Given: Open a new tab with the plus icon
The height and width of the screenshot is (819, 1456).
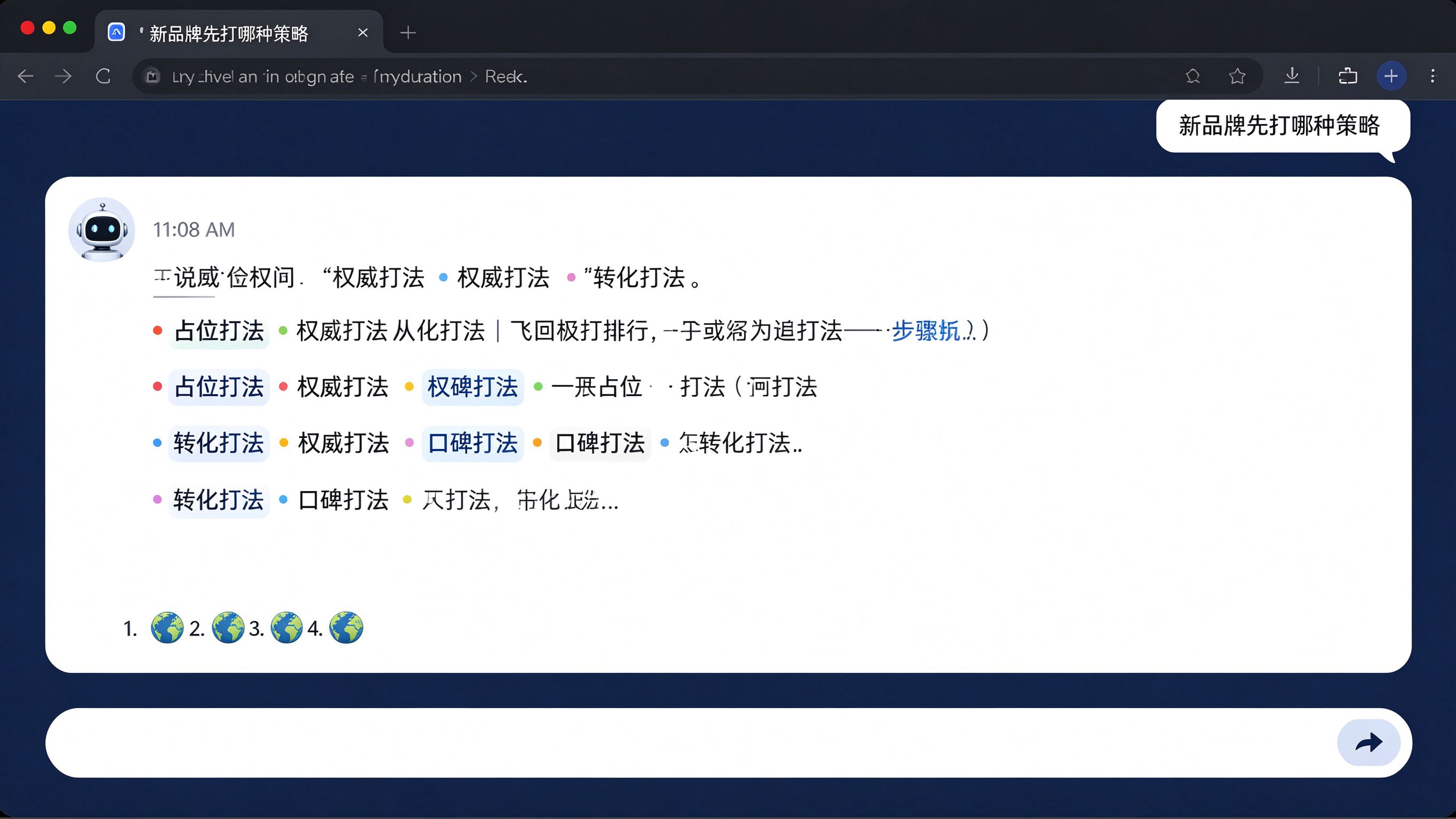Looking at the screenshot, I should [x=408, y=34].
